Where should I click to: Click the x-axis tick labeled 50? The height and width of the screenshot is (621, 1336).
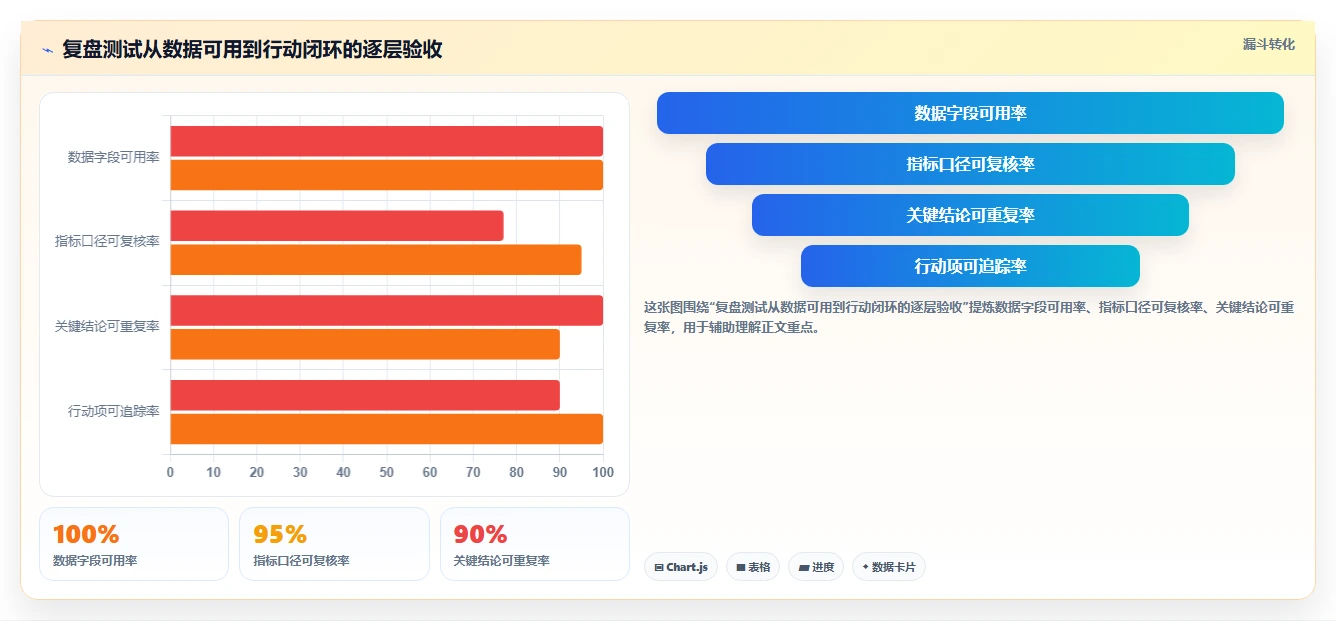click(387, 472)
